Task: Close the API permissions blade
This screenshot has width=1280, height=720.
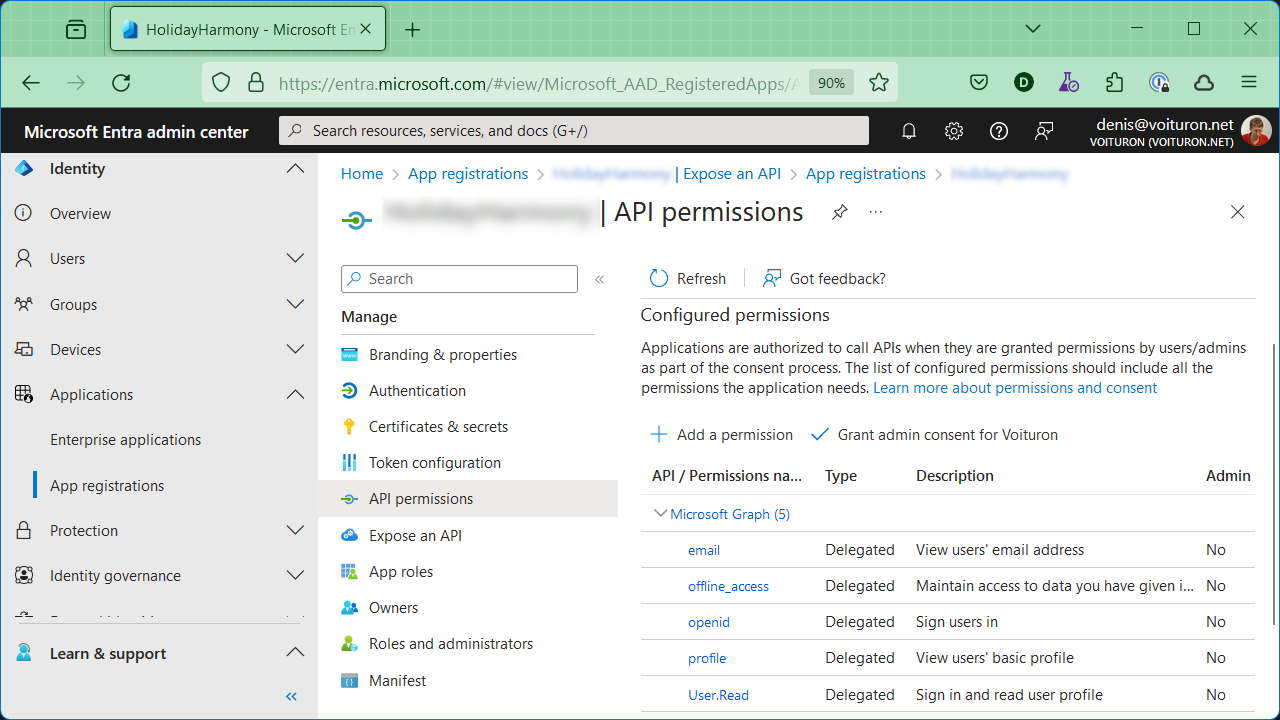Action: [1238, 212]
